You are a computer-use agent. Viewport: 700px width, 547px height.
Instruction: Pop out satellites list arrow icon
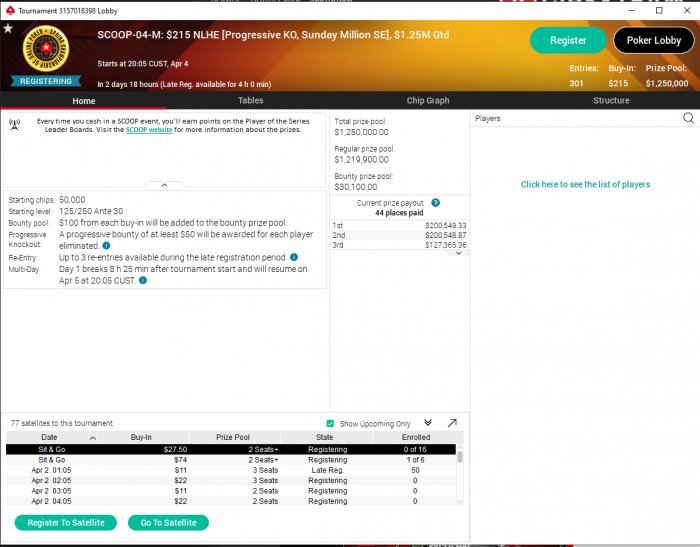click(x=452, y=423)
